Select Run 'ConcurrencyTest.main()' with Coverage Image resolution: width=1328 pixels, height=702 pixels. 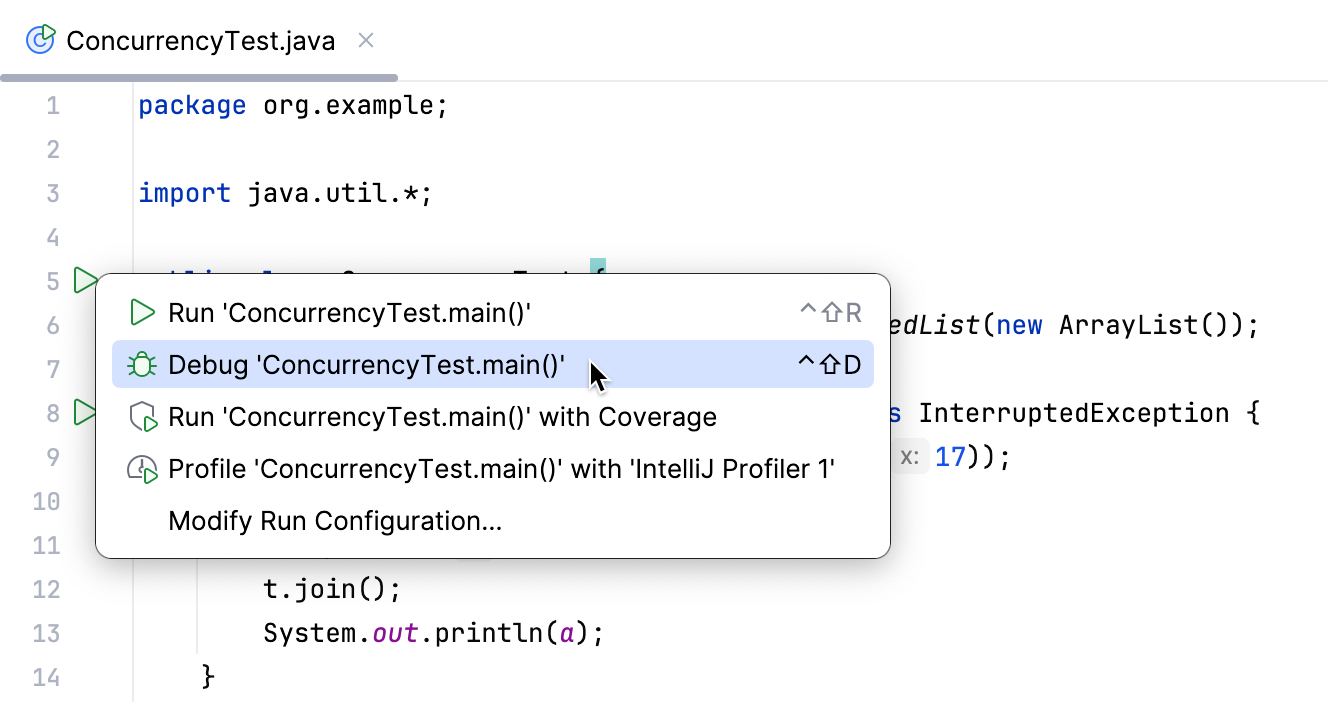(x=442, y=417)
